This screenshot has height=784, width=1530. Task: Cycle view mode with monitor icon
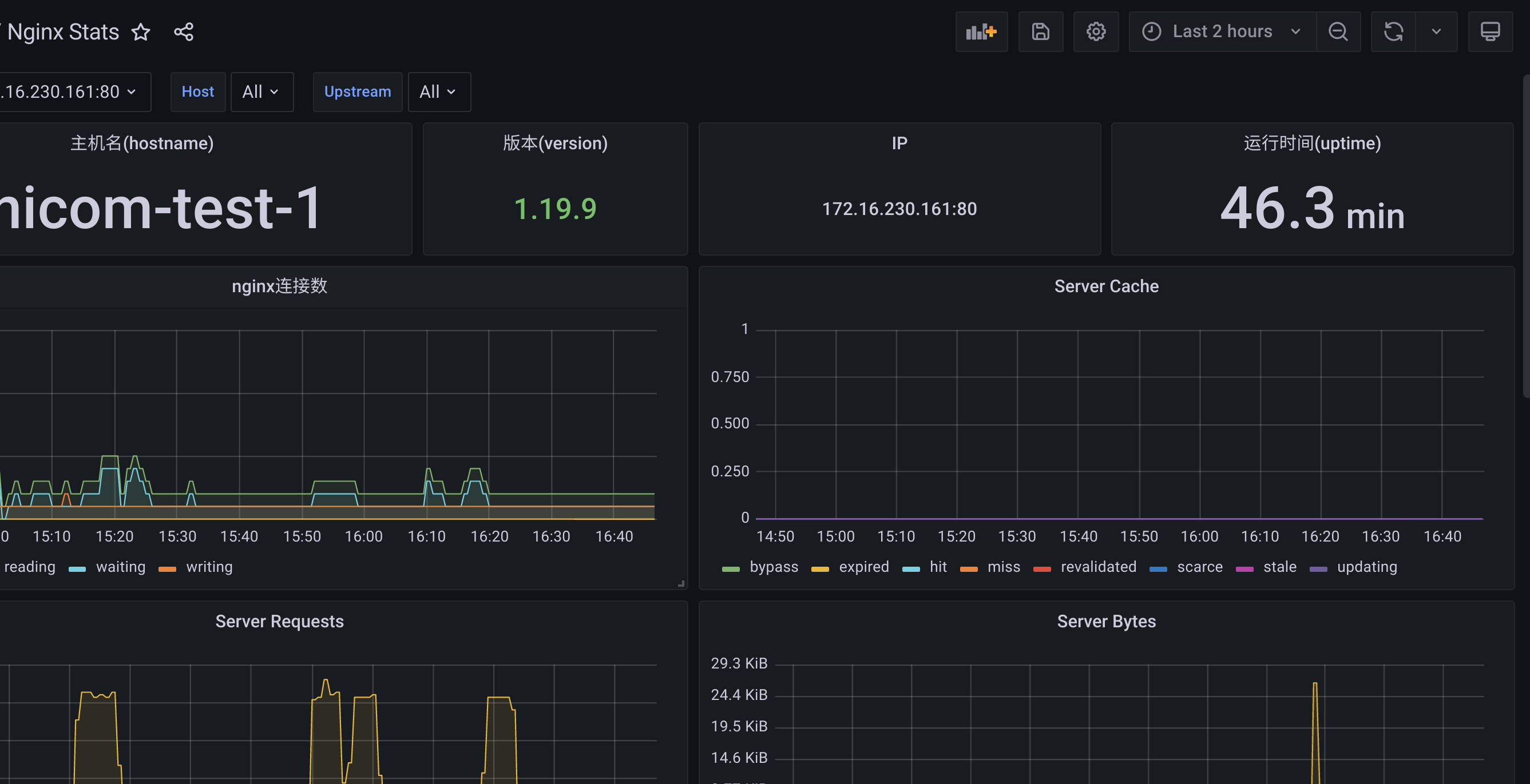coord(1490,31)
